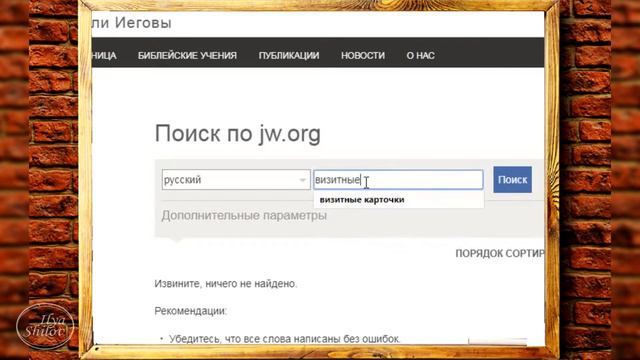This screenshot has width=640, height=360.
Task: Select the визитные карточки suggestion
Action: 362,200
